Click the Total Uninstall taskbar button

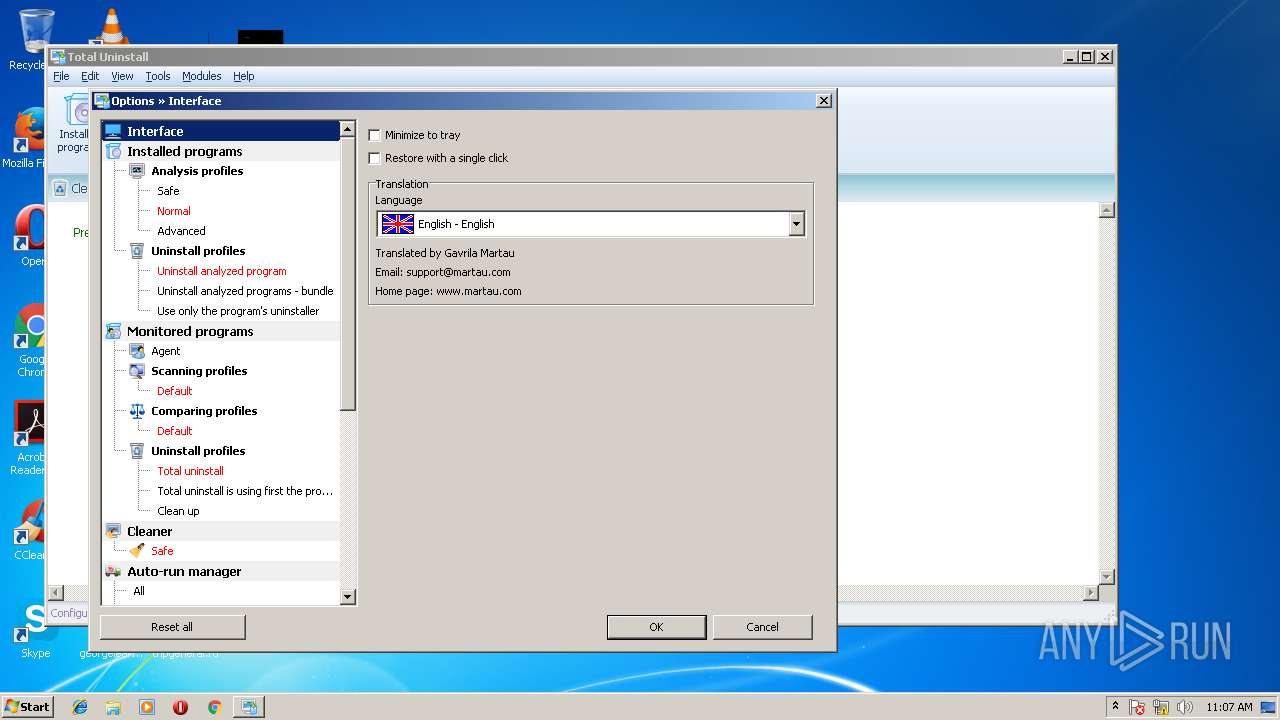click(x=248, y=707)
